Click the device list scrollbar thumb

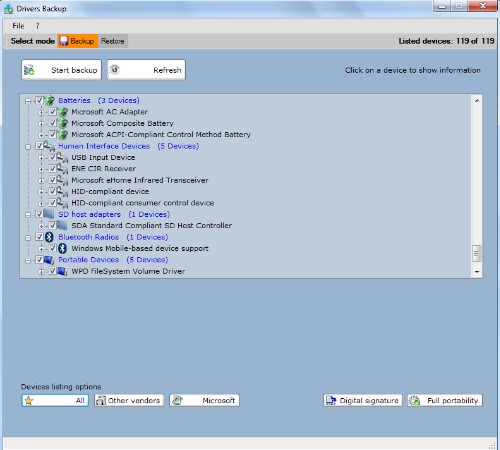pos(477,253)
